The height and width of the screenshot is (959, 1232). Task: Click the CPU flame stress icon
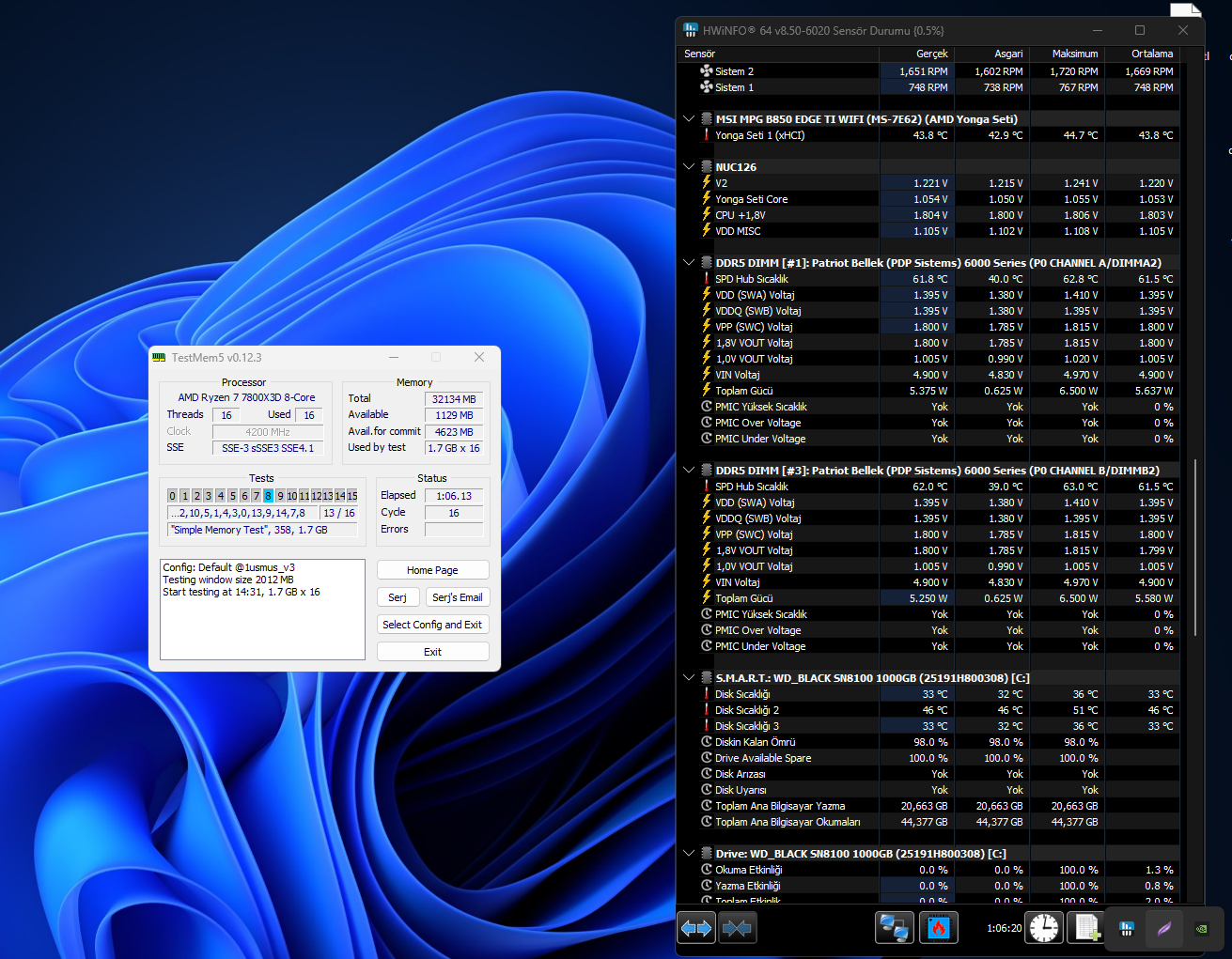pos(938,928)
